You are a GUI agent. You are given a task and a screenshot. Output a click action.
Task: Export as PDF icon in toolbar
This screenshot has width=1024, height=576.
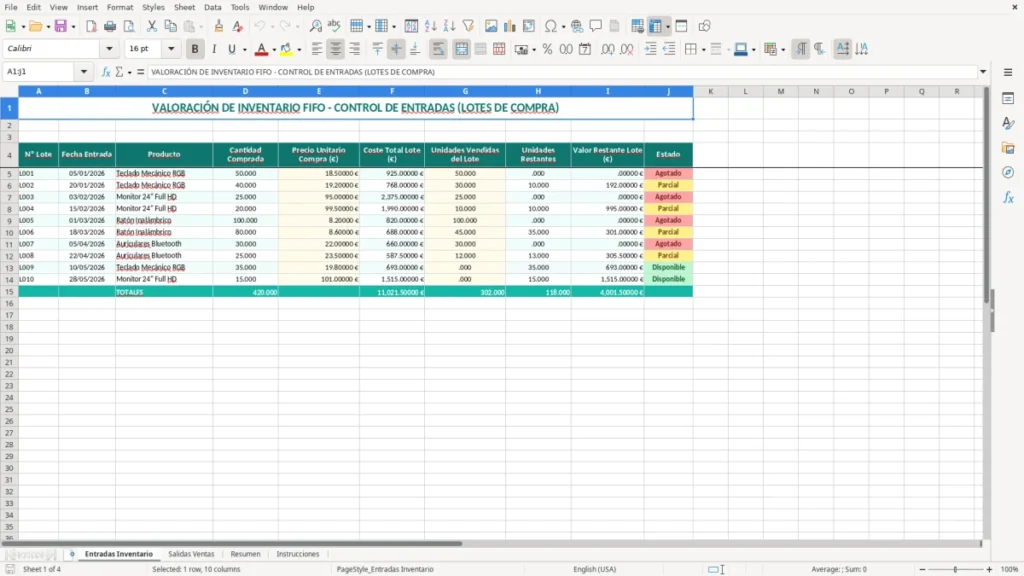[x=91, y=26]
